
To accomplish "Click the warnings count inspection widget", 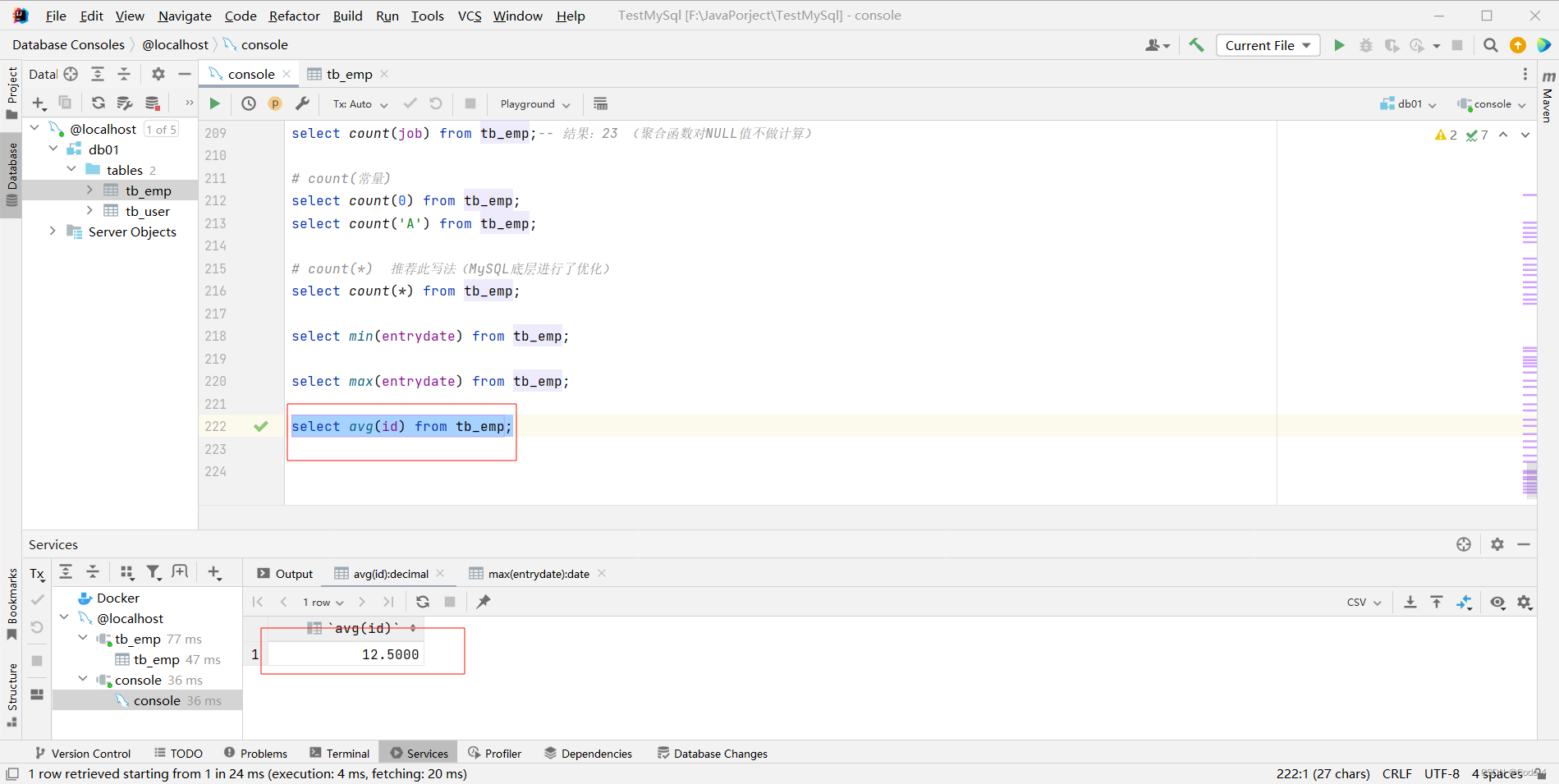I will (1446, 135).
